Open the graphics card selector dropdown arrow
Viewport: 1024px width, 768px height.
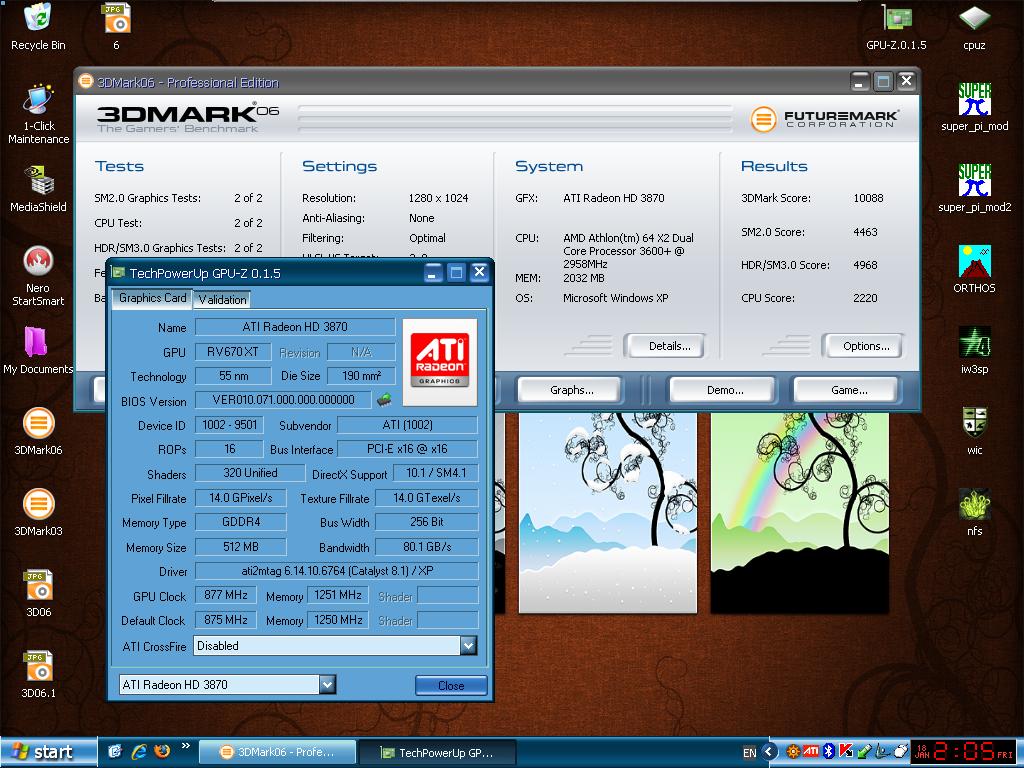(x=327, y=684)
